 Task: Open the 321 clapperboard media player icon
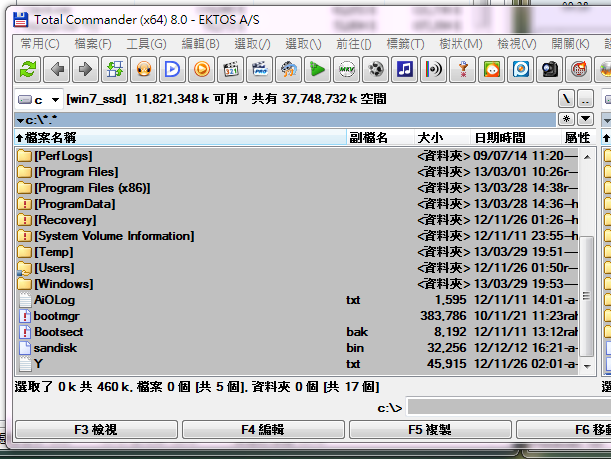[231, 70]
